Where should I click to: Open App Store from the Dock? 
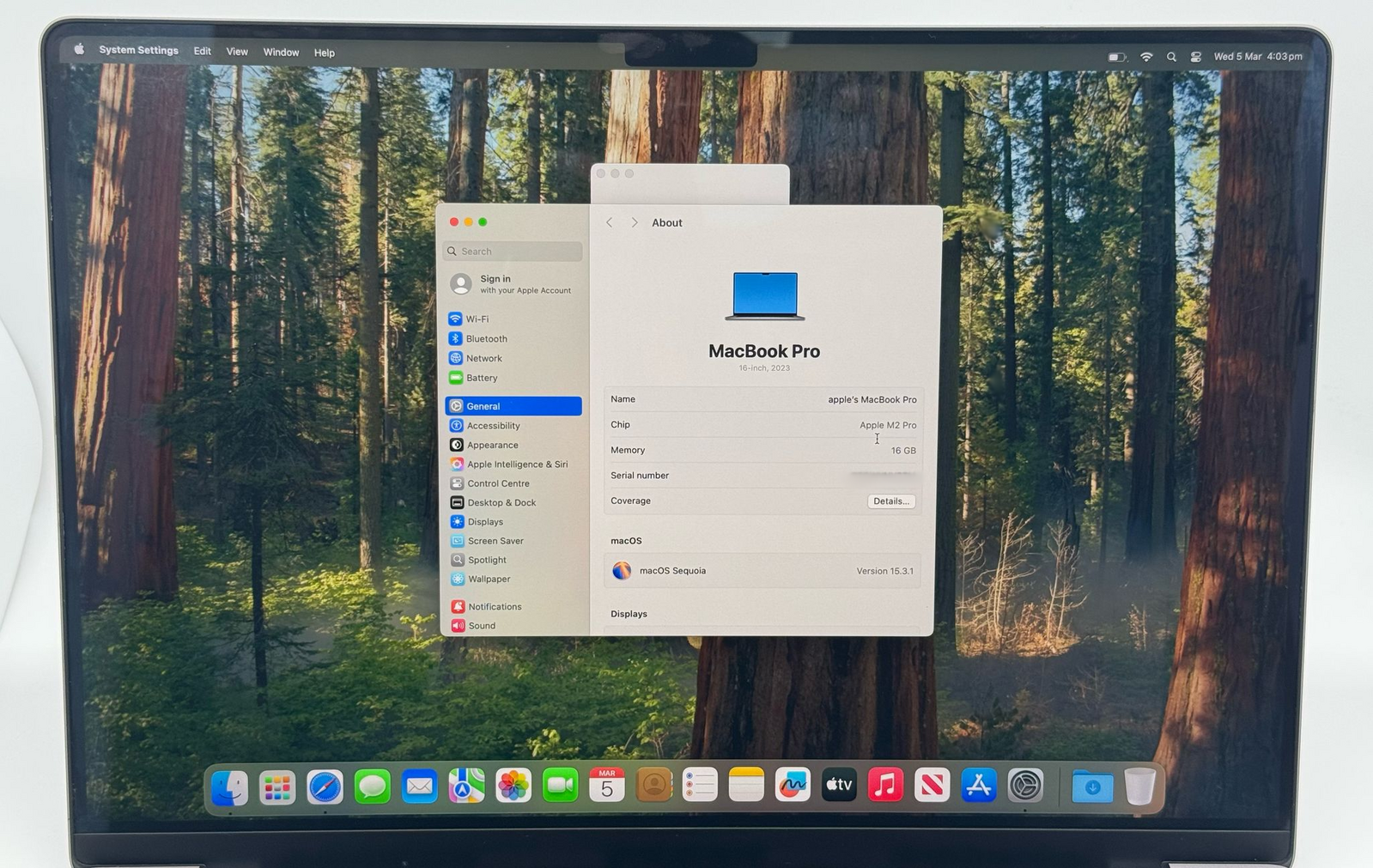[978, 785]
